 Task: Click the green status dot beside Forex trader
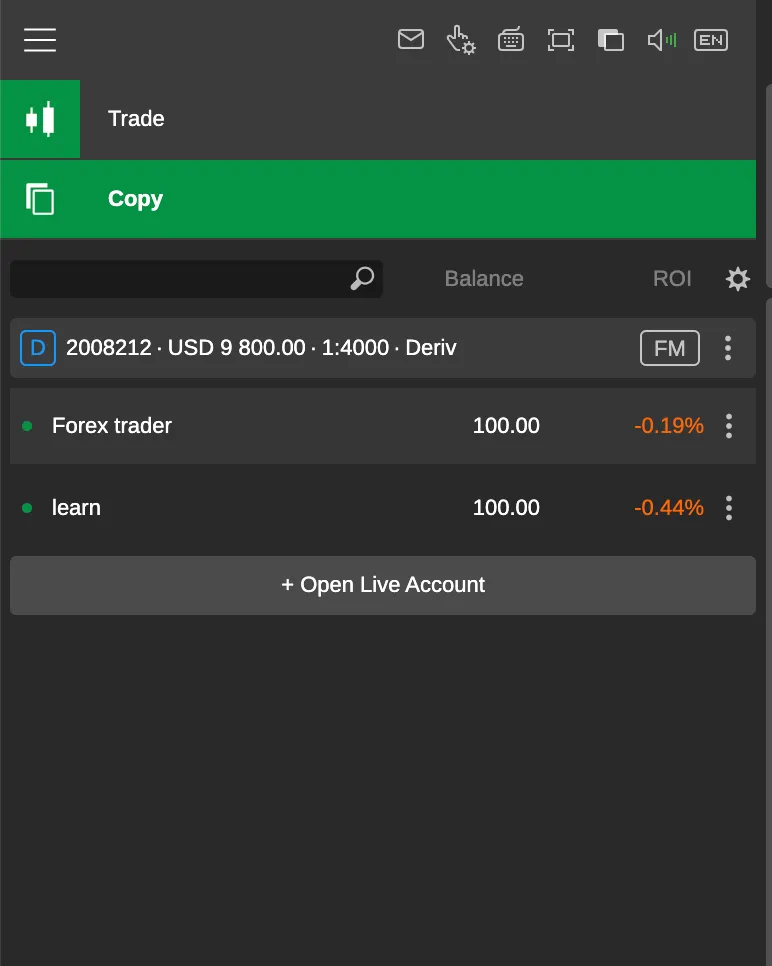click(27, 425)
